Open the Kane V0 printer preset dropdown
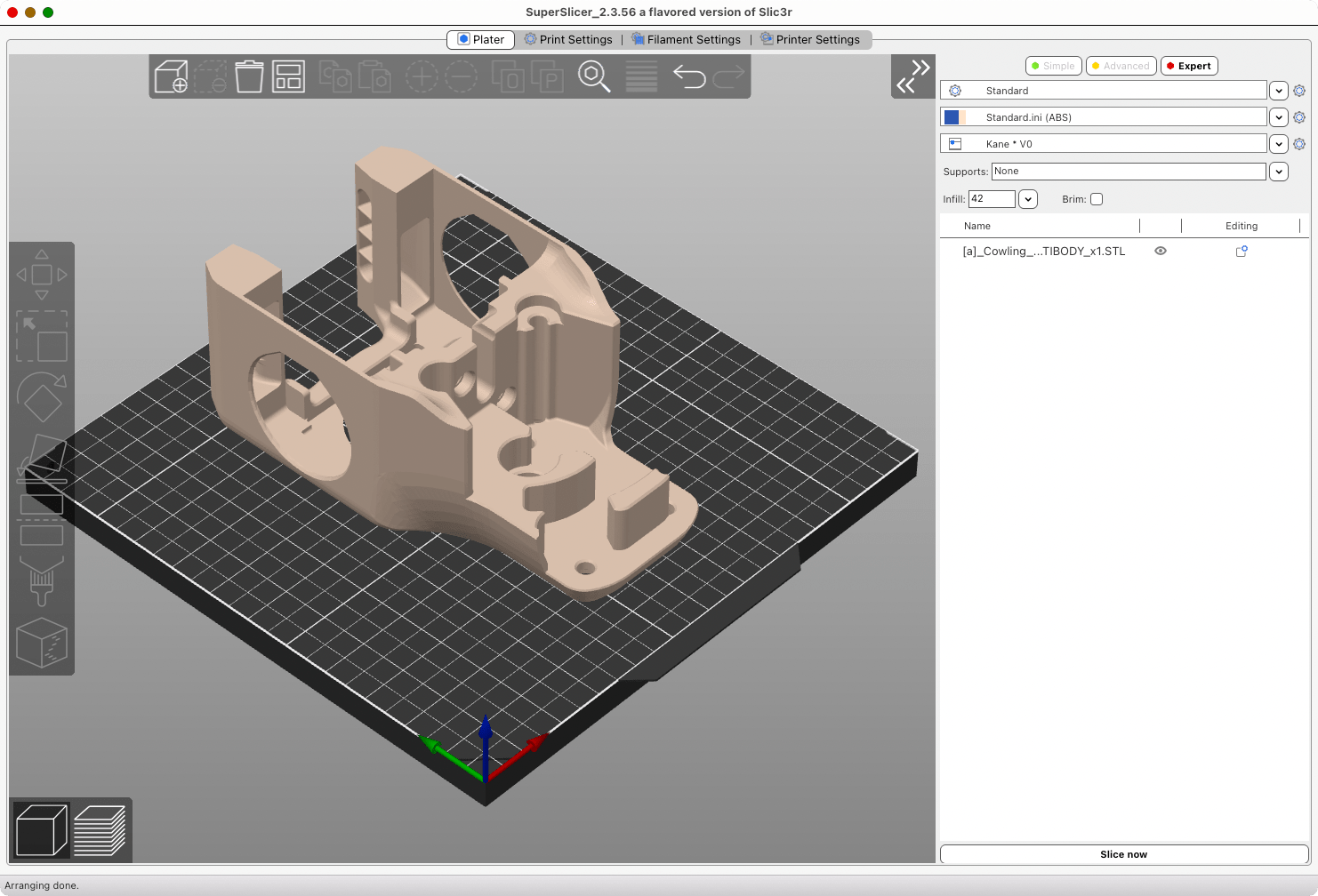 click(1278, 144)
